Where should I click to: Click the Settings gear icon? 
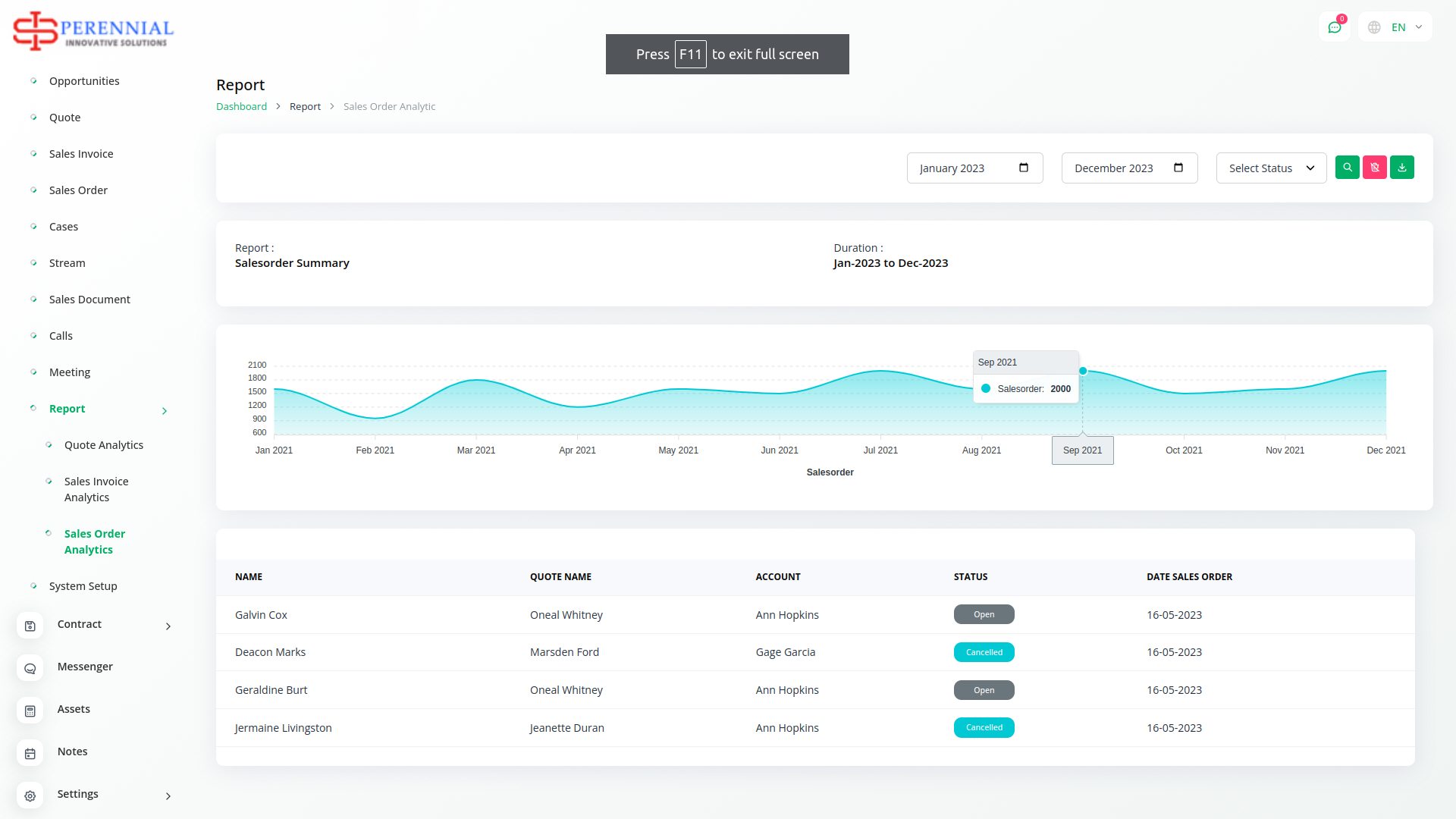click(30, 795)
